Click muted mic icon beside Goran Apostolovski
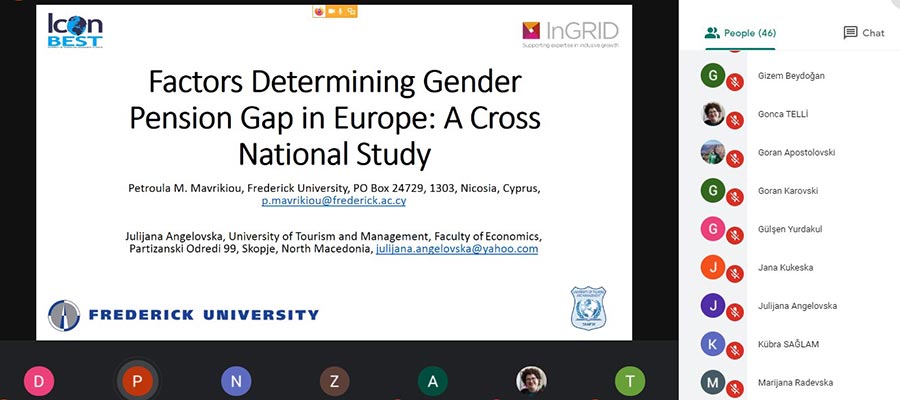The width and height of the screenshot is (900, 400). point(735,157)
